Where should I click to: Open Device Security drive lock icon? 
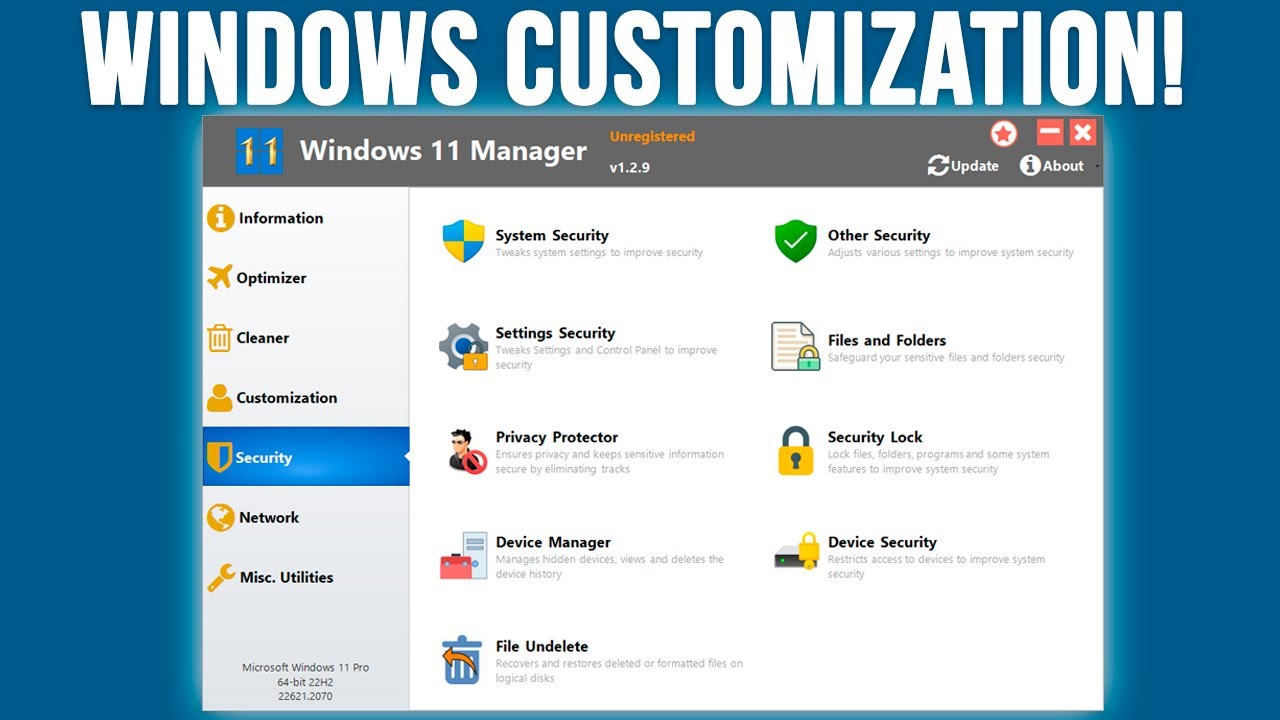click(797, 552)
